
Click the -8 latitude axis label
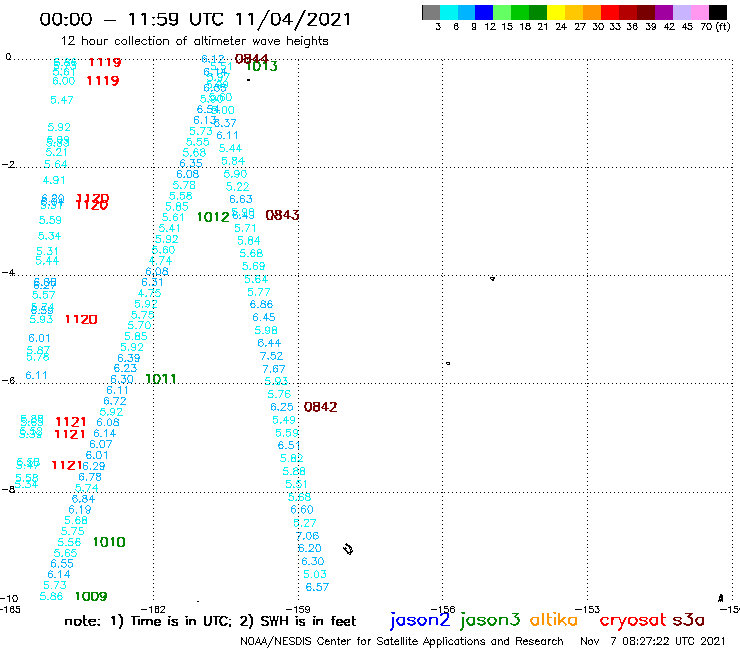(8, 489)
